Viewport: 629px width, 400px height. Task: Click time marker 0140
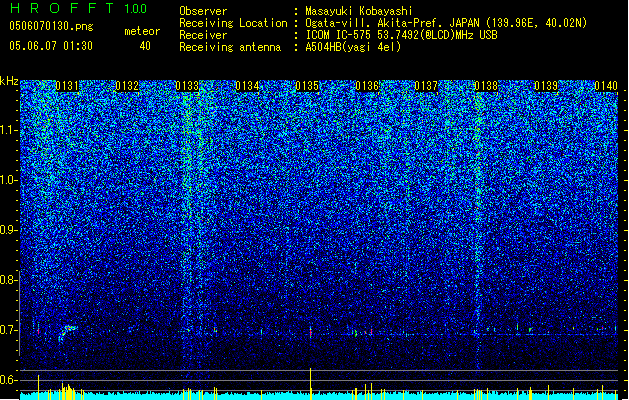(606, 86)
